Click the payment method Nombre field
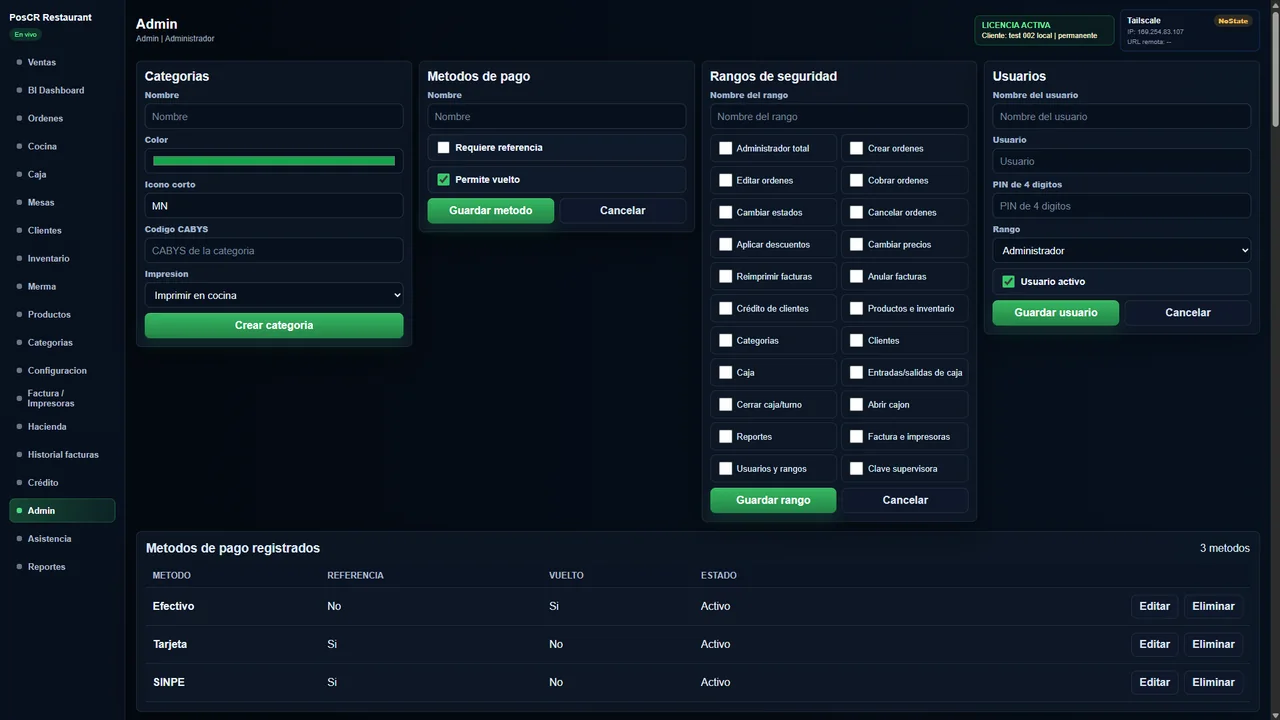The image size is (1280, 720). point(557,116)
